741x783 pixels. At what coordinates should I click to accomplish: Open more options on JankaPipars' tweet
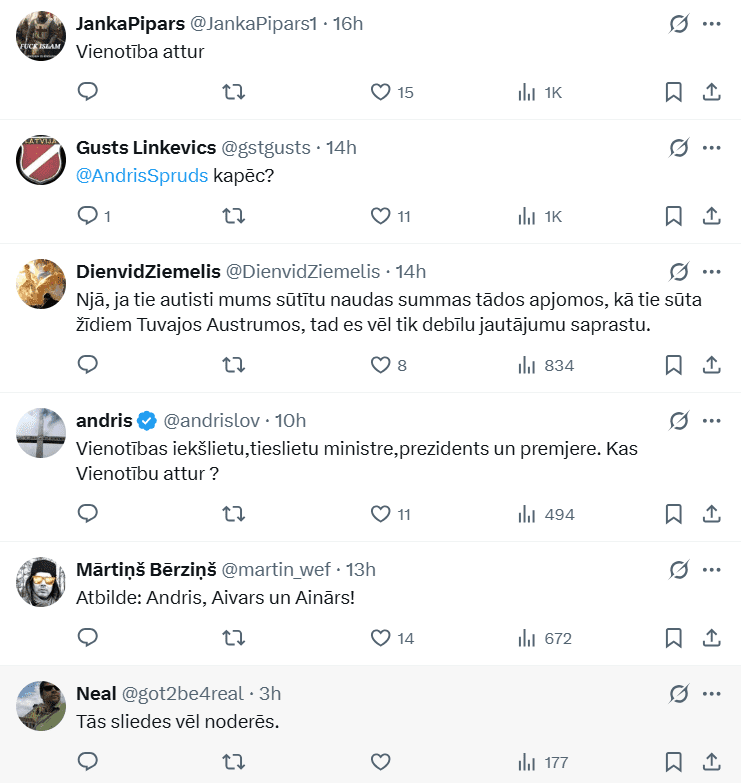pyautogui.click(x=712, y=23)
